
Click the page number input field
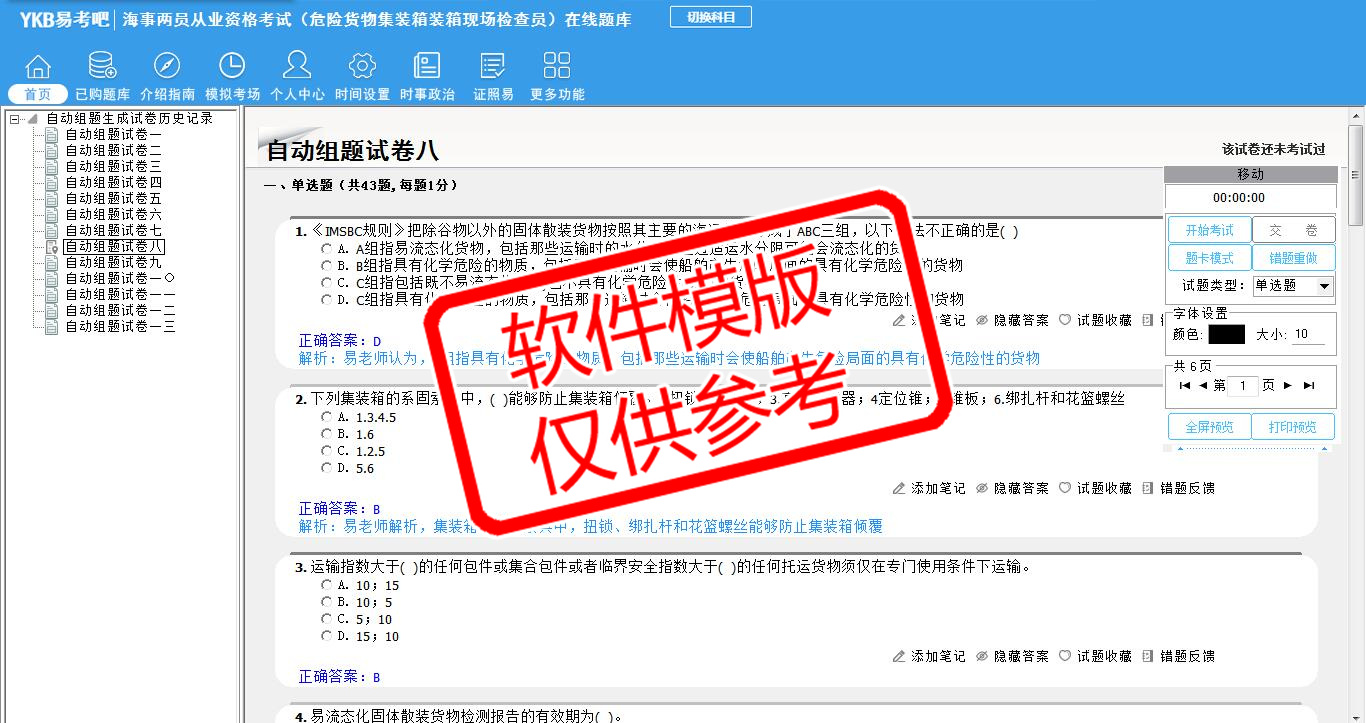click(x=1242, y=386)
